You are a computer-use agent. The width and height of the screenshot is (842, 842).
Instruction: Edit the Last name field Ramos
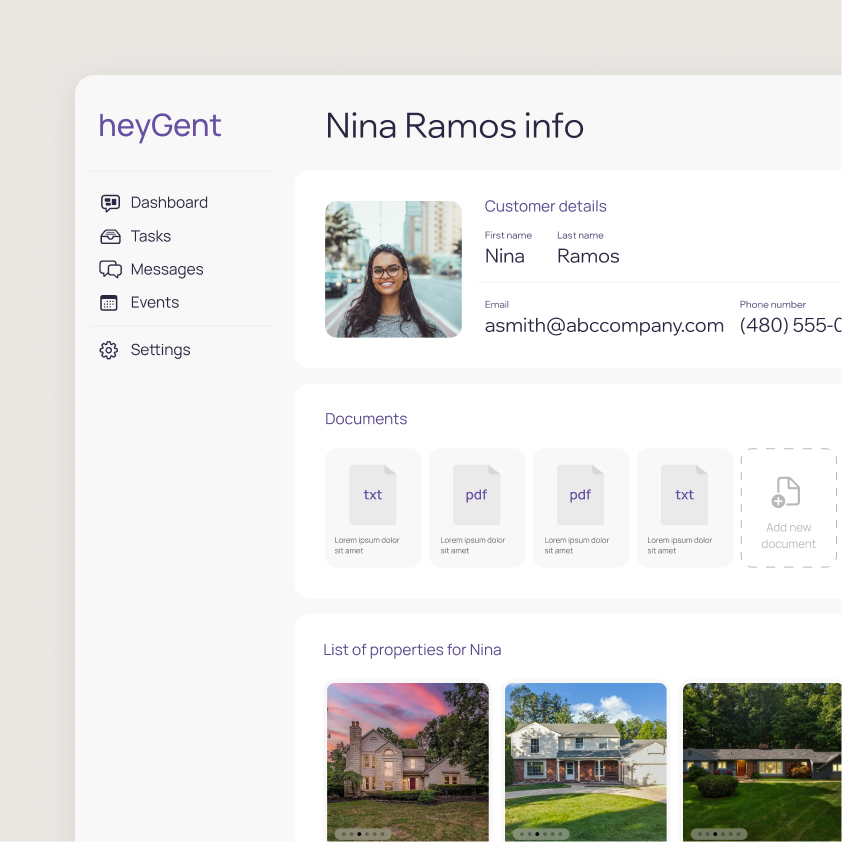point(588,256)
